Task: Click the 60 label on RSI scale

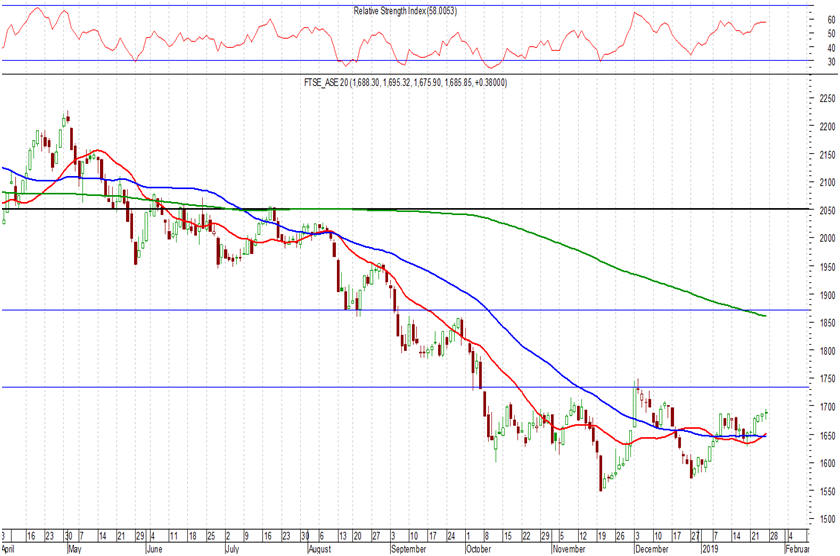Action: click(831, 20)
